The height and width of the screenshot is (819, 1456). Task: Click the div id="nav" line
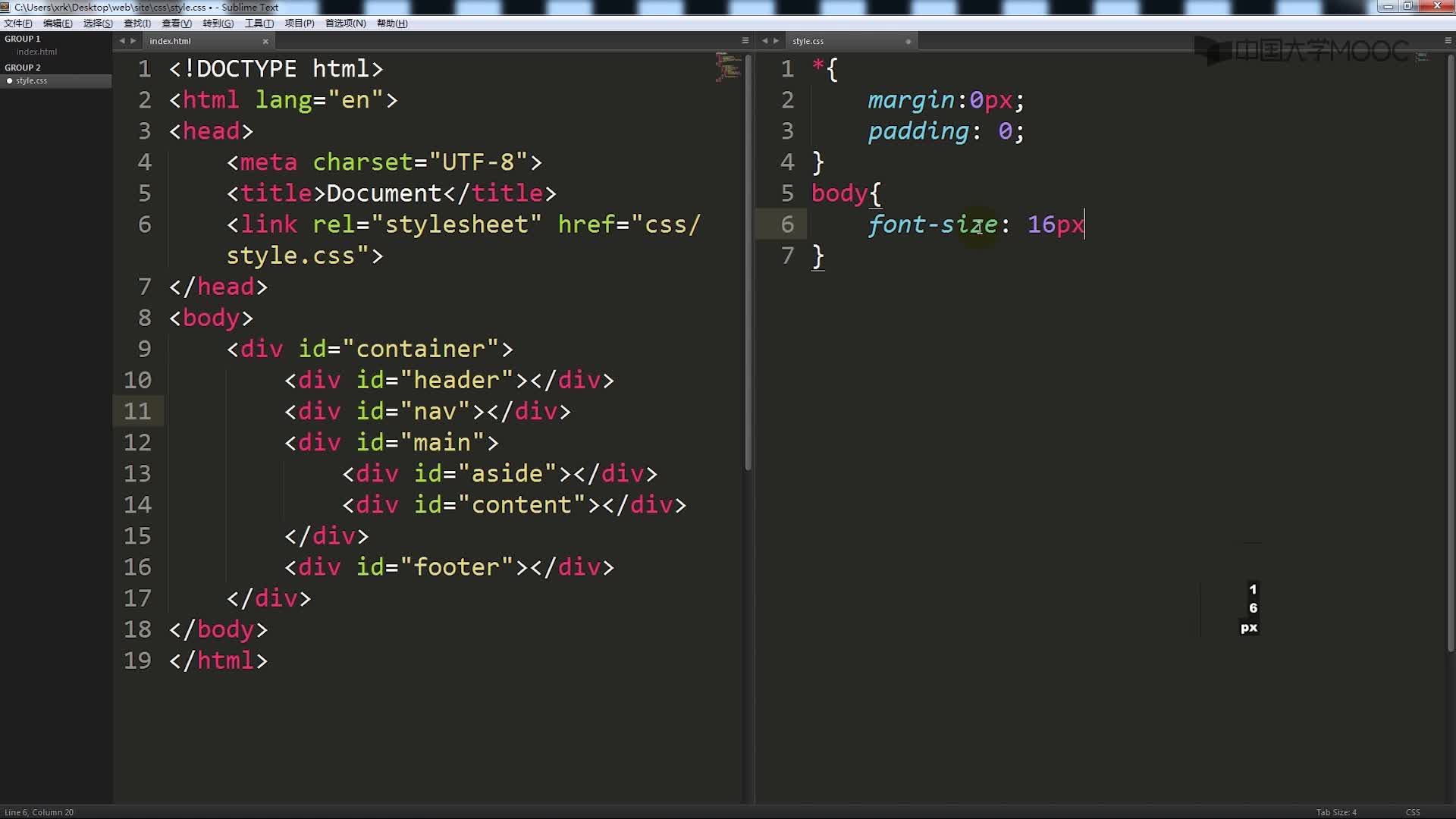click(428, 411)
